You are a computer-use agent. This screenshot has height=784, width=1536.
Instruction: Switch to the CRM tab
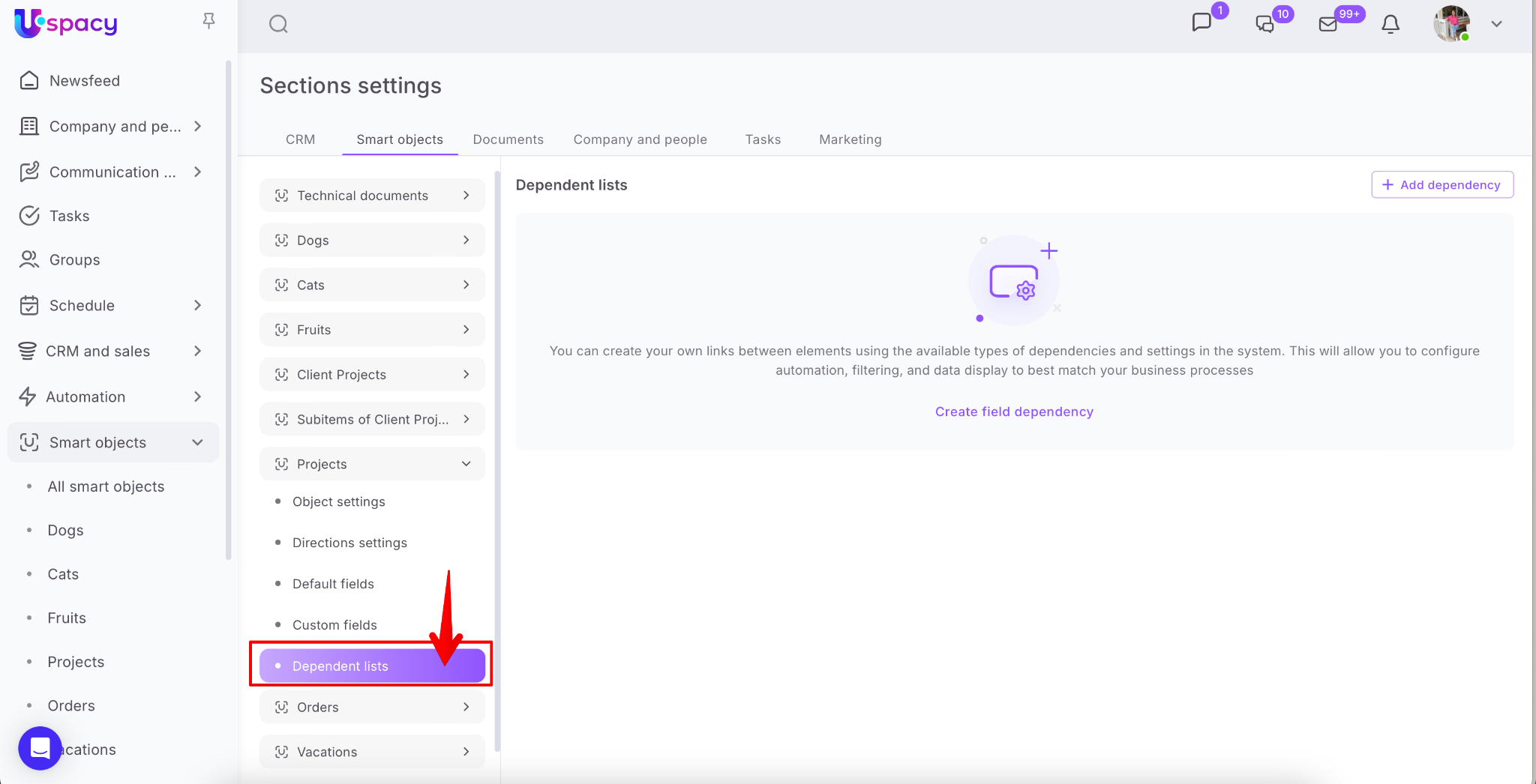click(300, 139)
